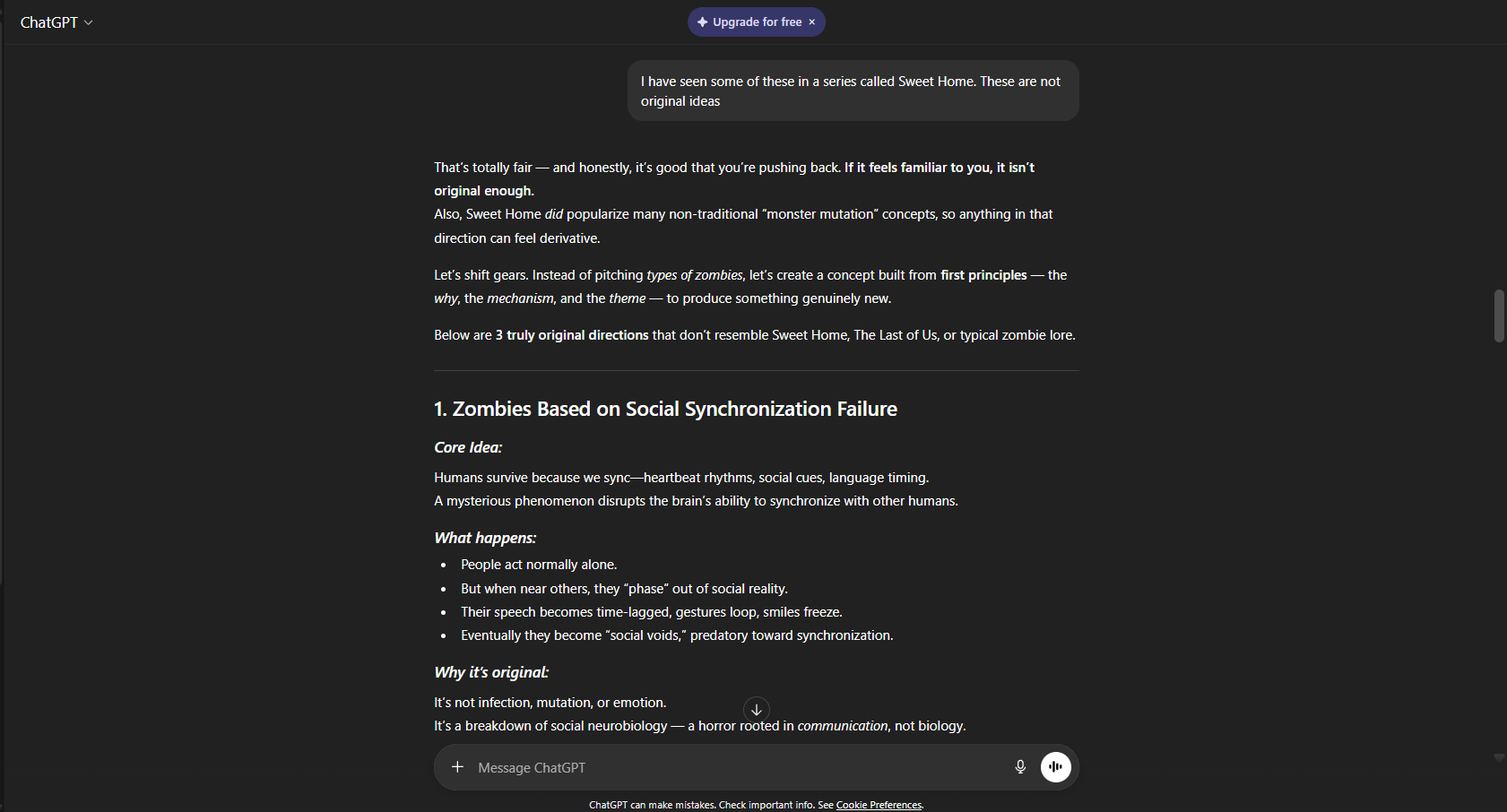Image resolution: width=1507 pixels, height=812 pixels.
Task: Jump to newest message with the down-arrow
Action: 756,709
